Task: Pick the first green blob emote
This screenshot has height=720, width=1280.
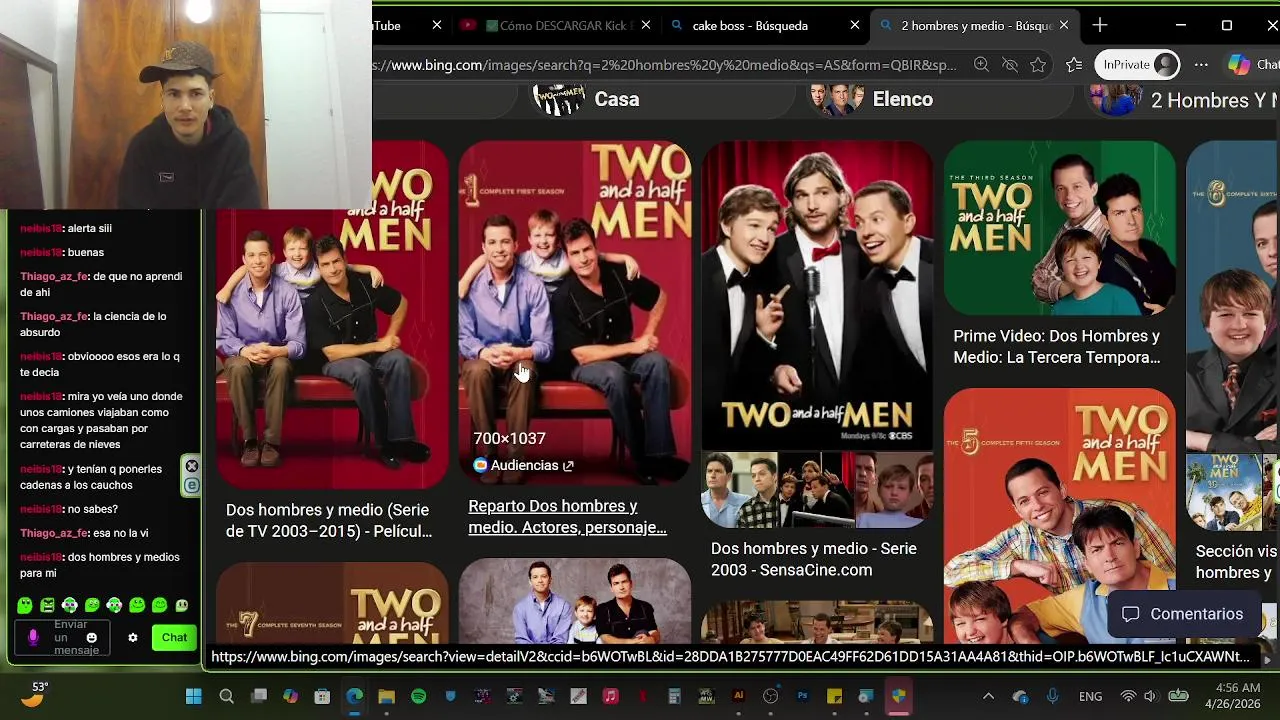Action: (25, 605)
